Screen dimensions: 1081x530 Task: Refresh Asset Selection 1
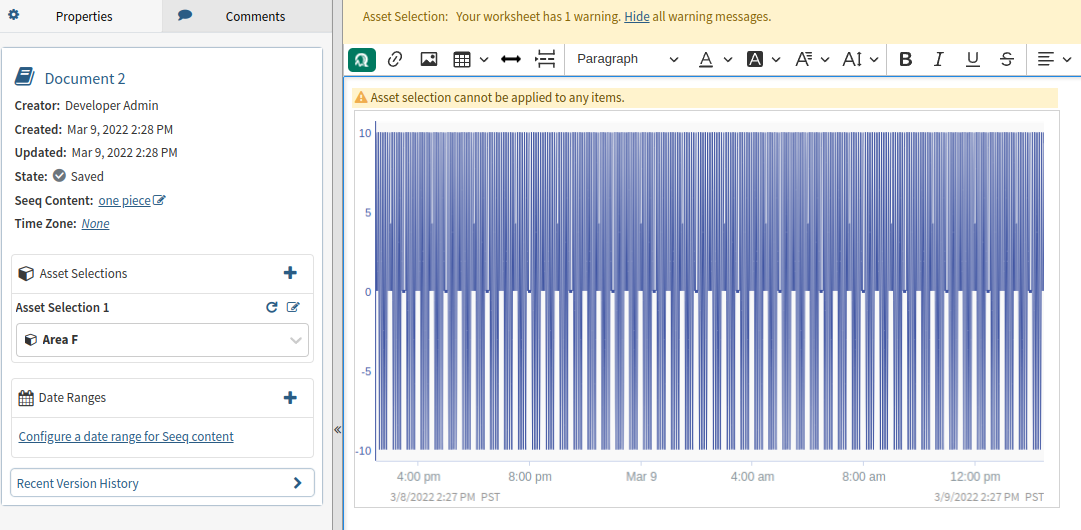tap(271, 307)
